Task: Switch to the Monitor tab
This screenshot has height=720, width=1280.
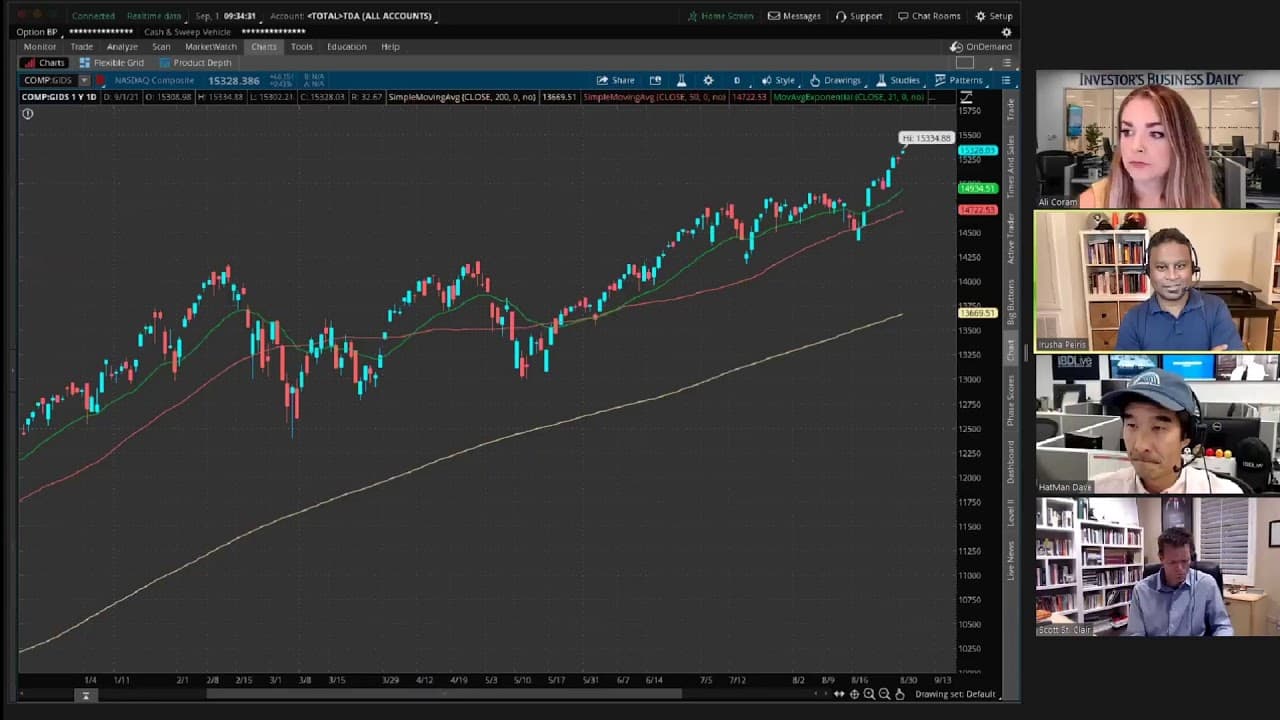Action: [x=40, y=47]
